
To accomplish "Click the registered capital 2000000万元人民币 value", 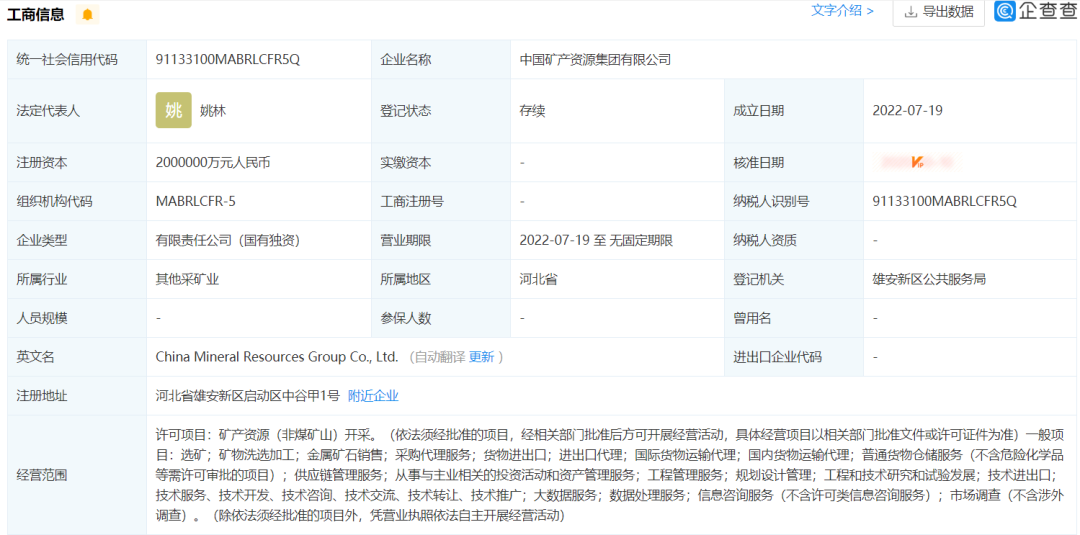I will click(213, 163).
